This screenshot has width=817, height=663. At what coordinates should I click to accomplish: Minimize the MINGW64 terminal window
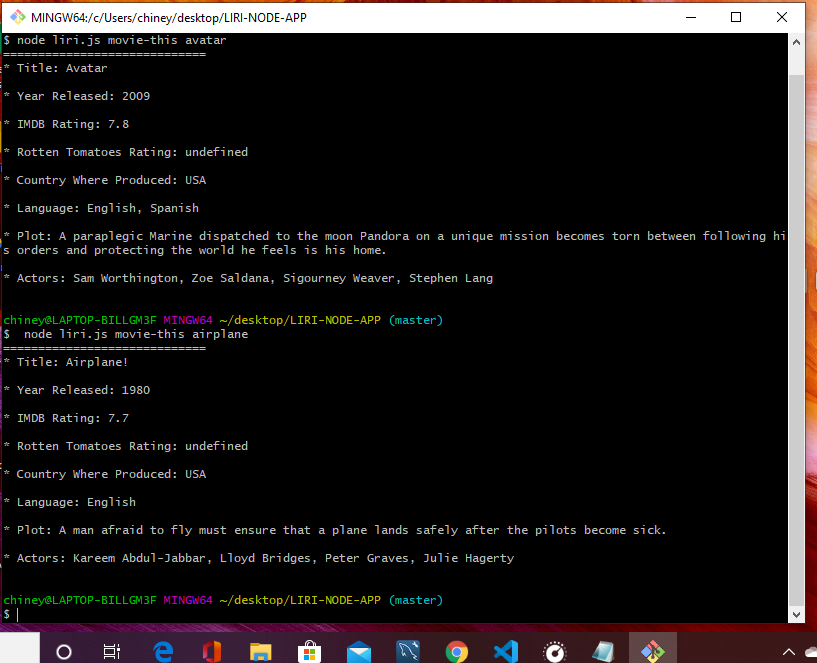point(691,17)
